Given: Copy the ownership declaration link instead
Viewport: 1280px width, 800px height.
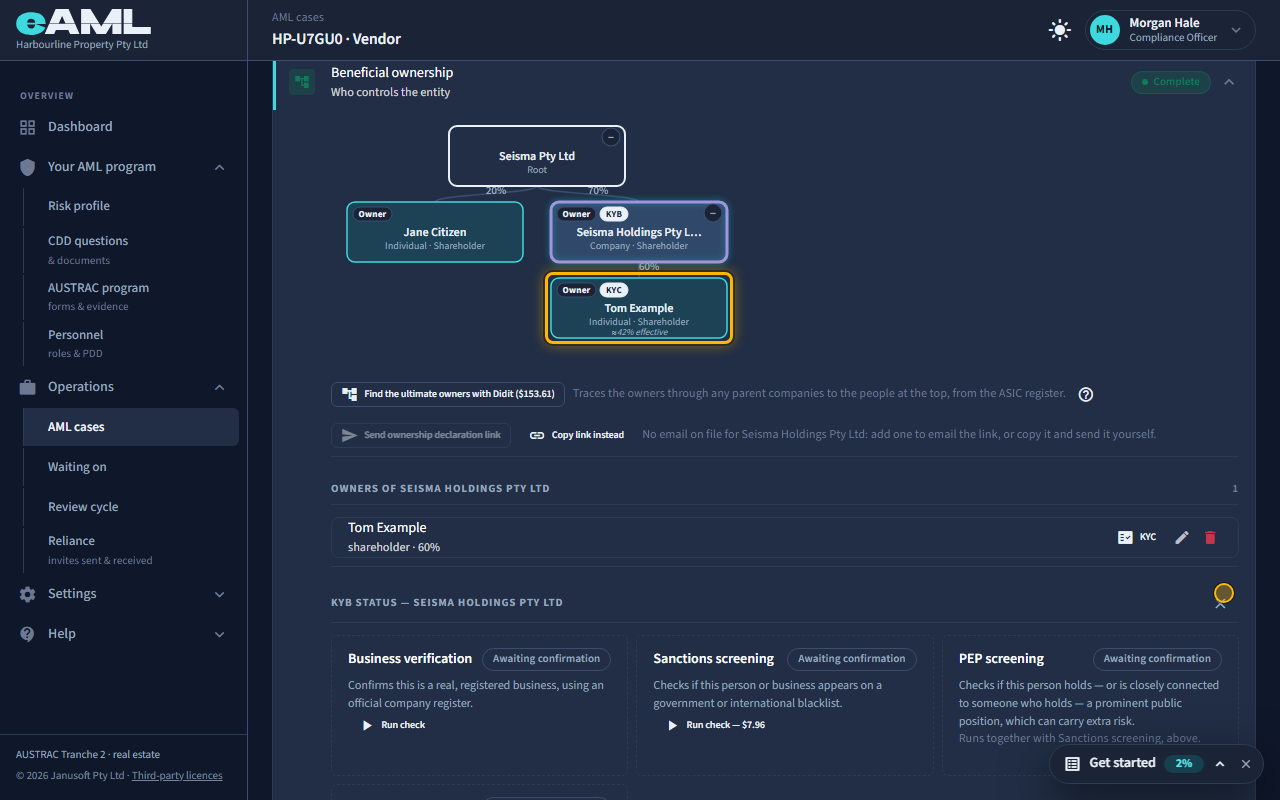Looking at the screenshot, I should (577, 435).
